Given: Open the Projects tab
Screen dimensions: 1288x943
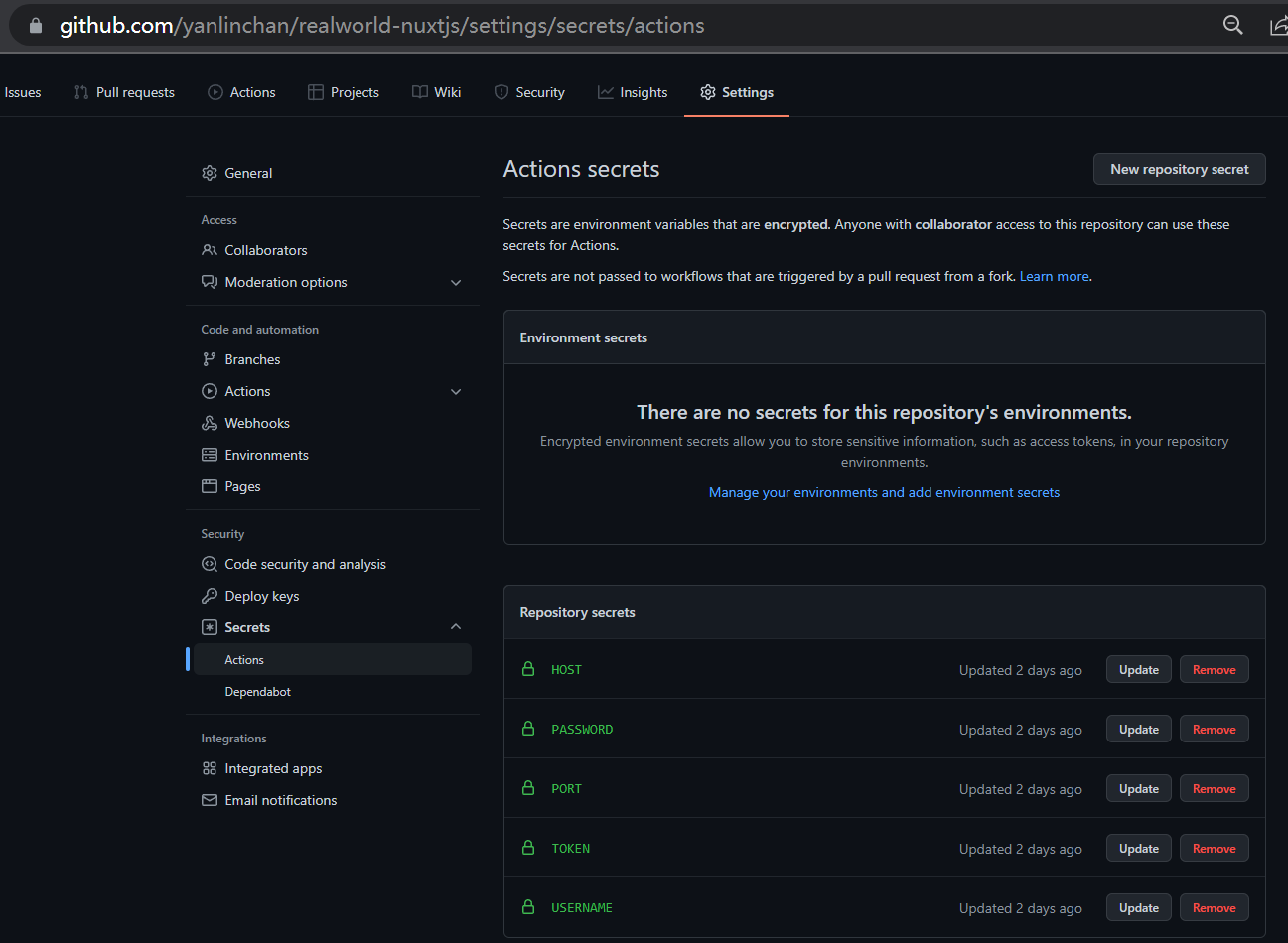Looking at the screenshot, I should click(x=344, y=92).
